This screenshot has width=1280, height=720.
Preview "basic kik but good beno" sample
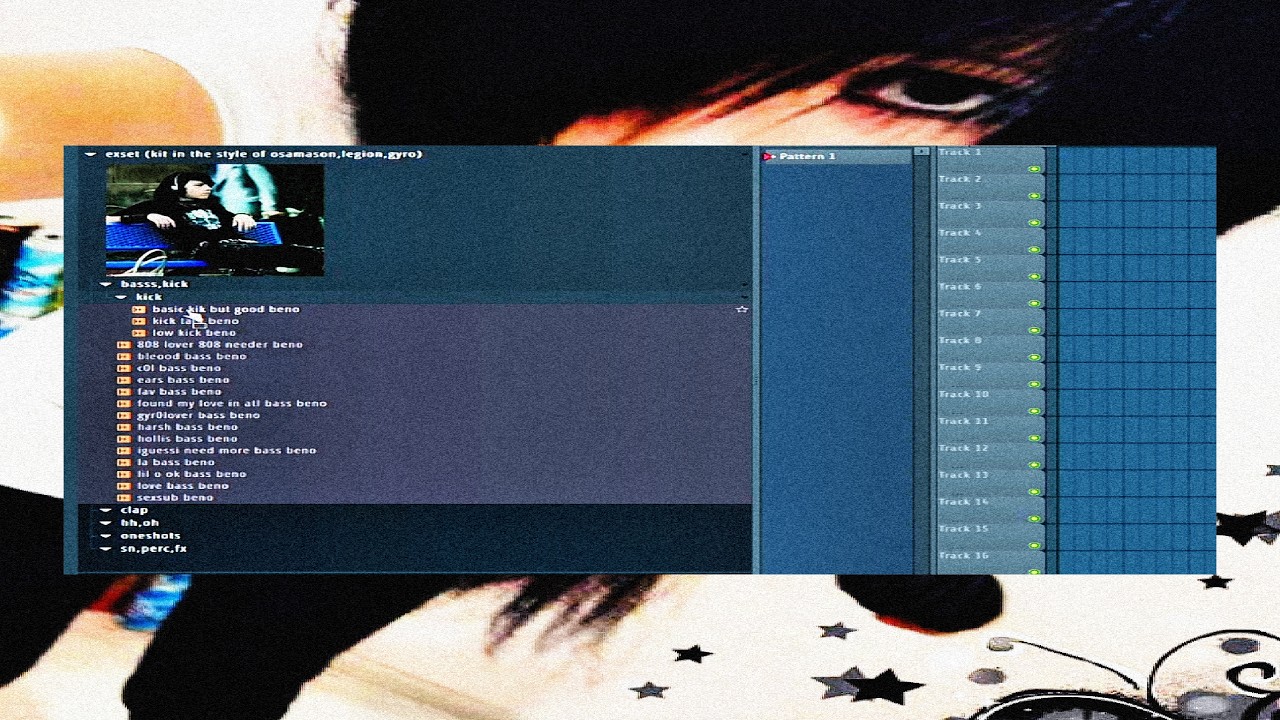pyautogui.click(x=226, y=309)
